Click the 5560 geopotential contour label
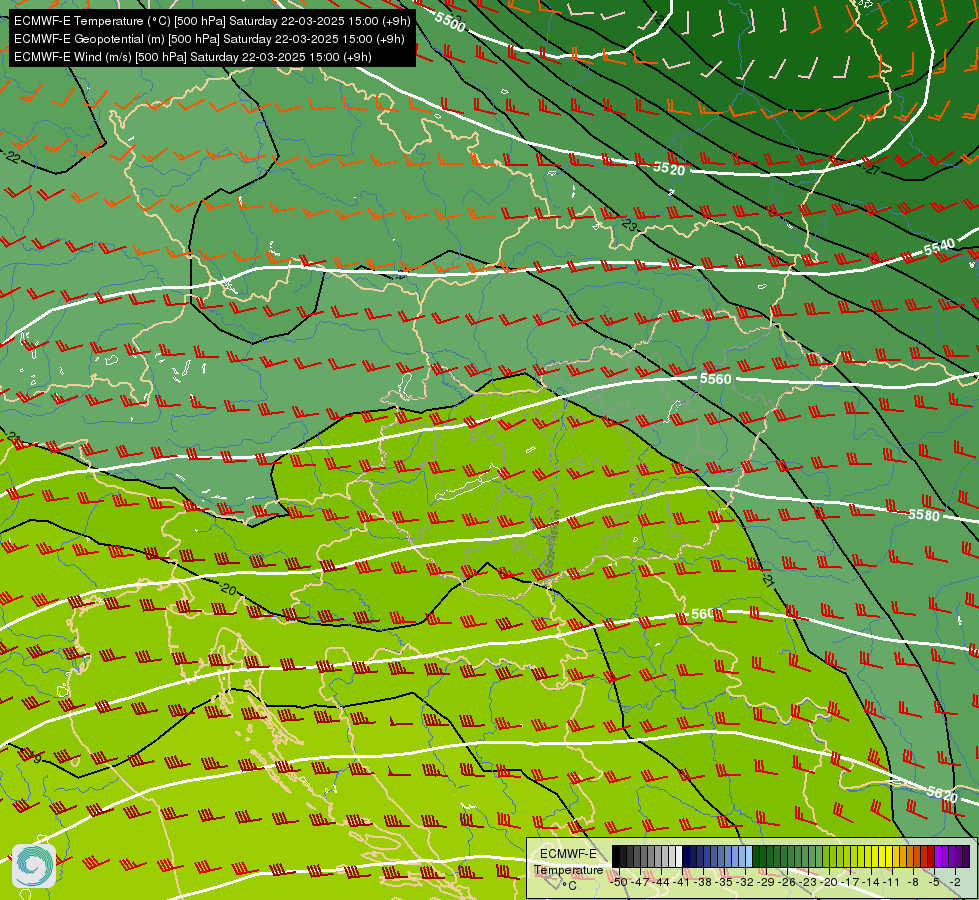The height and width of the screenshot is (900, 979). tap(716, 379)
